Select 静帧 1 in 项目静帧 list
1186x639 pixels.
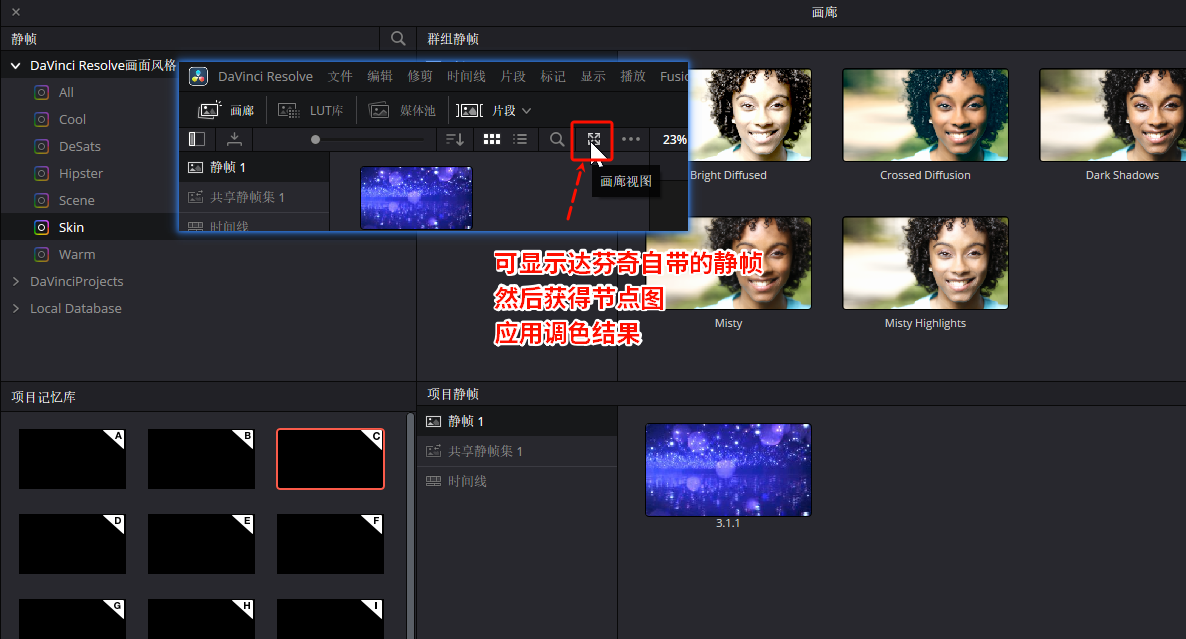tap(517, 421)
